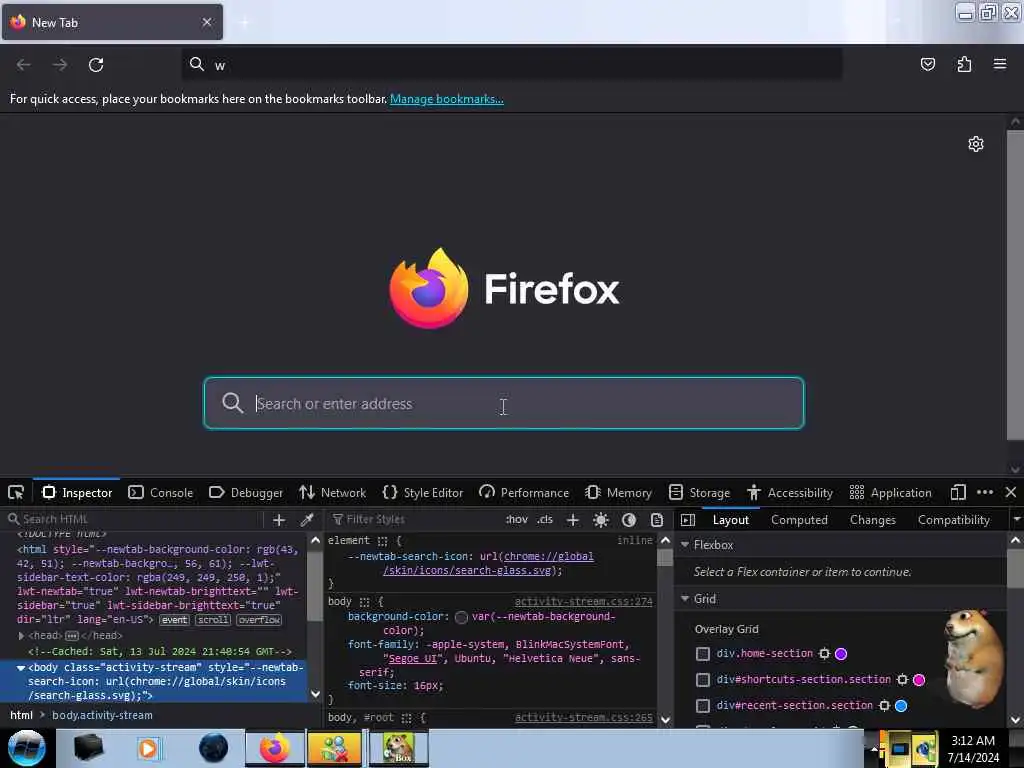Toggle print media simulation
The image size is (1024, 768).
click(657, 520)
